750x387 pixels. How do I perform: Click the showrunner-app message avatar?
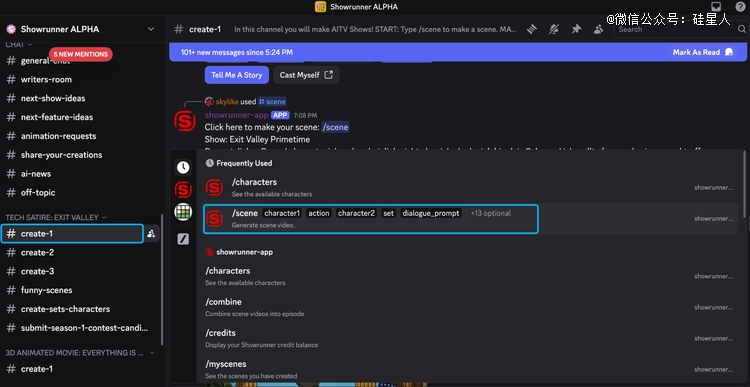tap(185, 121)
